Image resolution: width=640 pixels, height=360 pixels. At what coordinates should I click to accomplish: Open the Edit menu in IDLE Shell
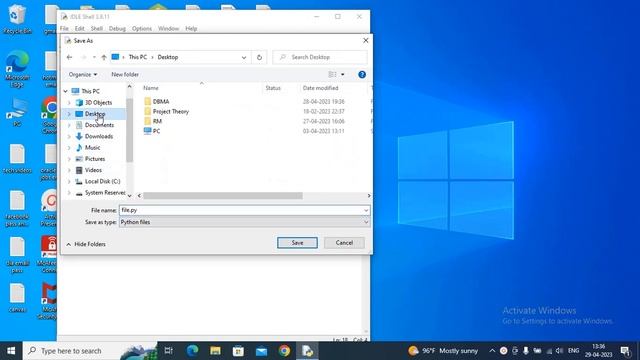80,29
